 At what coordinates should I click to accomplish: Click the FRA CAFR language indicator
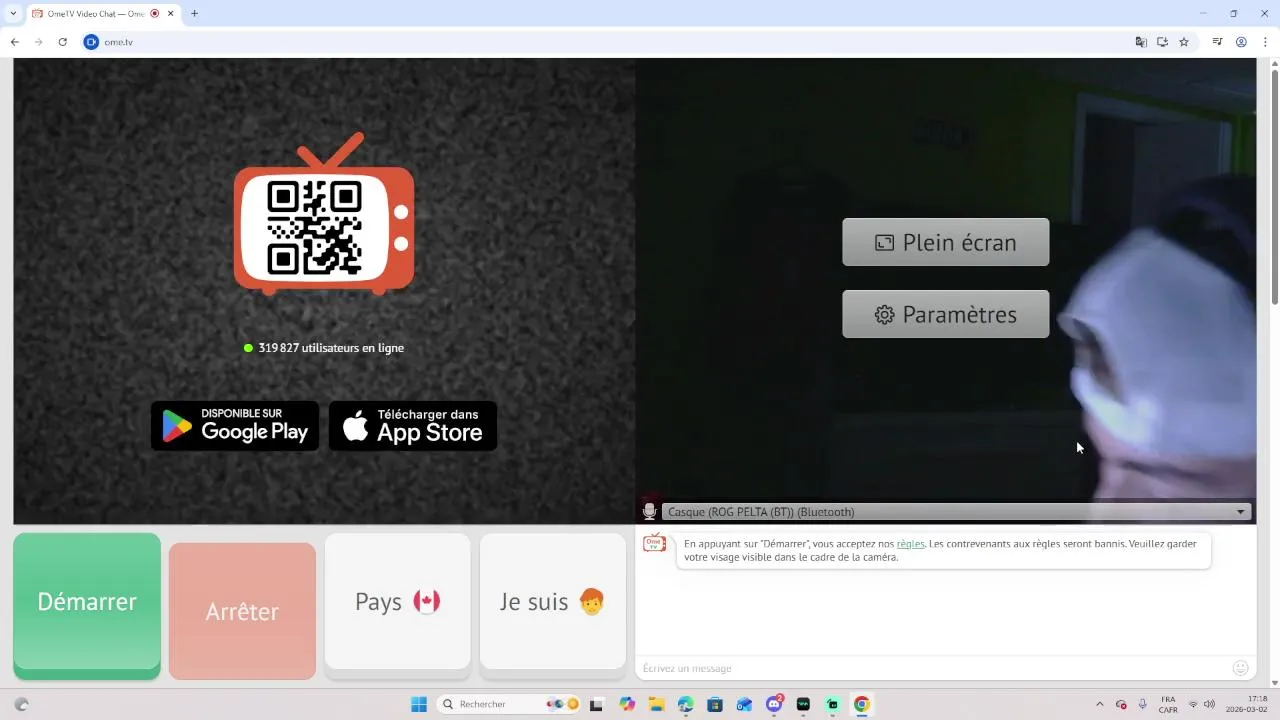[x=1168, y=704]
